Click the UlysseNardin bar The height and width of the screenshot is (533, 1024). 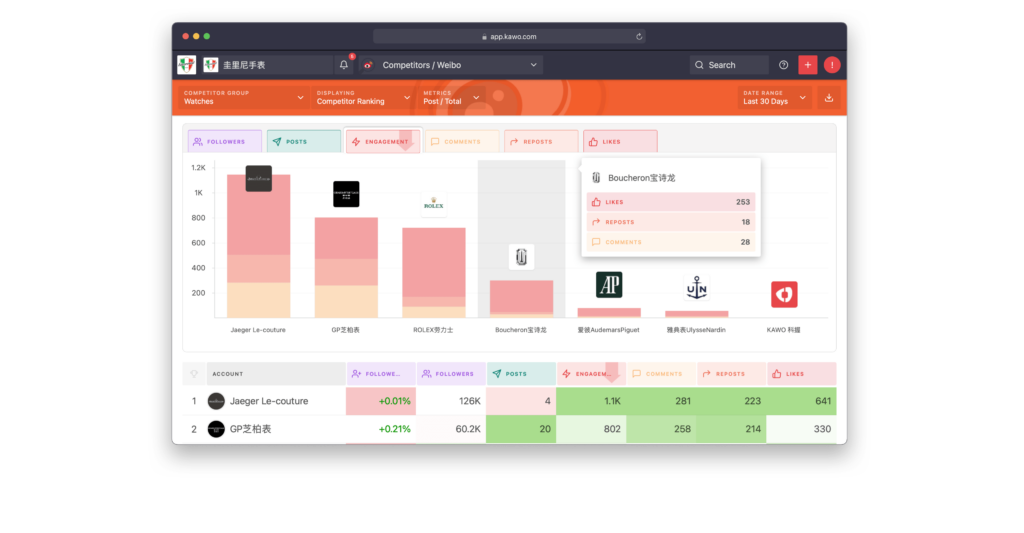click(x=697, y=314)
